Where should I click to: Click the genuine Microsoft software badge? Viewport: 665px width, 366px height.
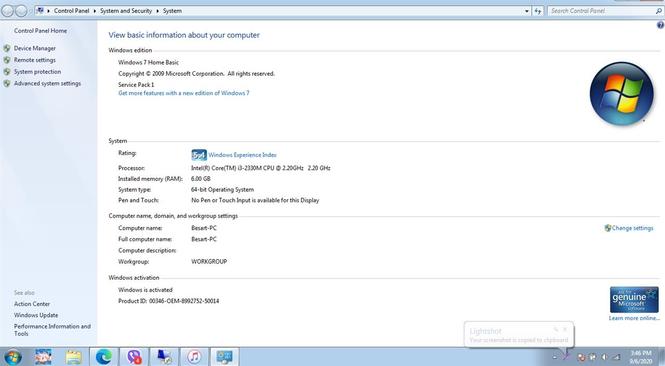pos(634,300)
